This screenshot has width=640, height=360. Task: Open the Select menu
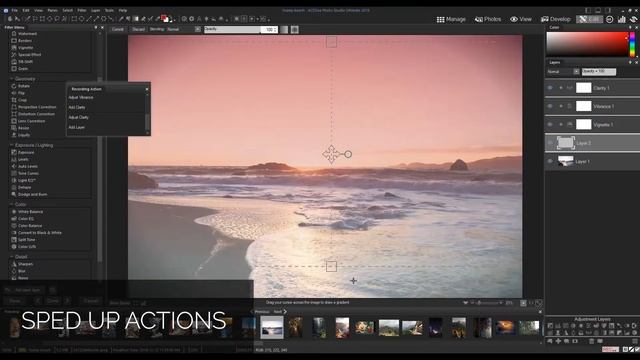point(68,10)
